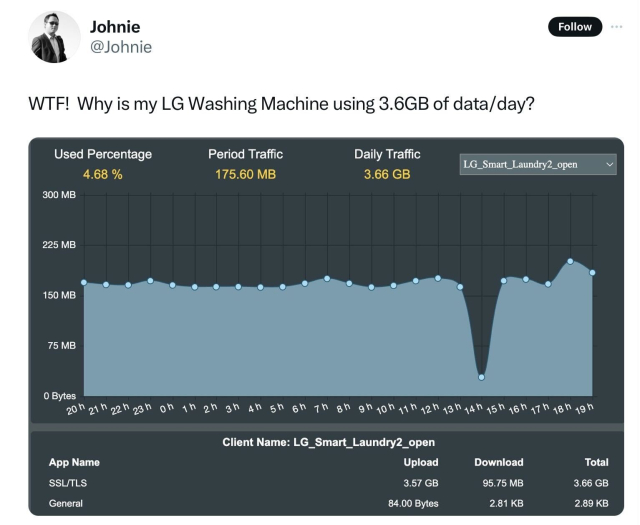Sort by the Upload column header
The height and width of the screenshot is (525, 640).
420,462
